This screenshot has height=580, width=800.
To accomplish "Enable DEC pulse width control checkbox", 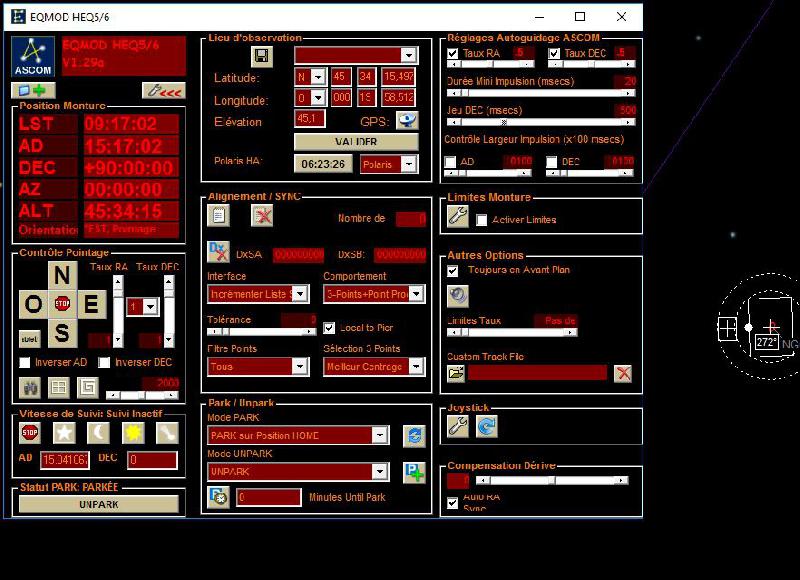I will (x=552, y=162).
